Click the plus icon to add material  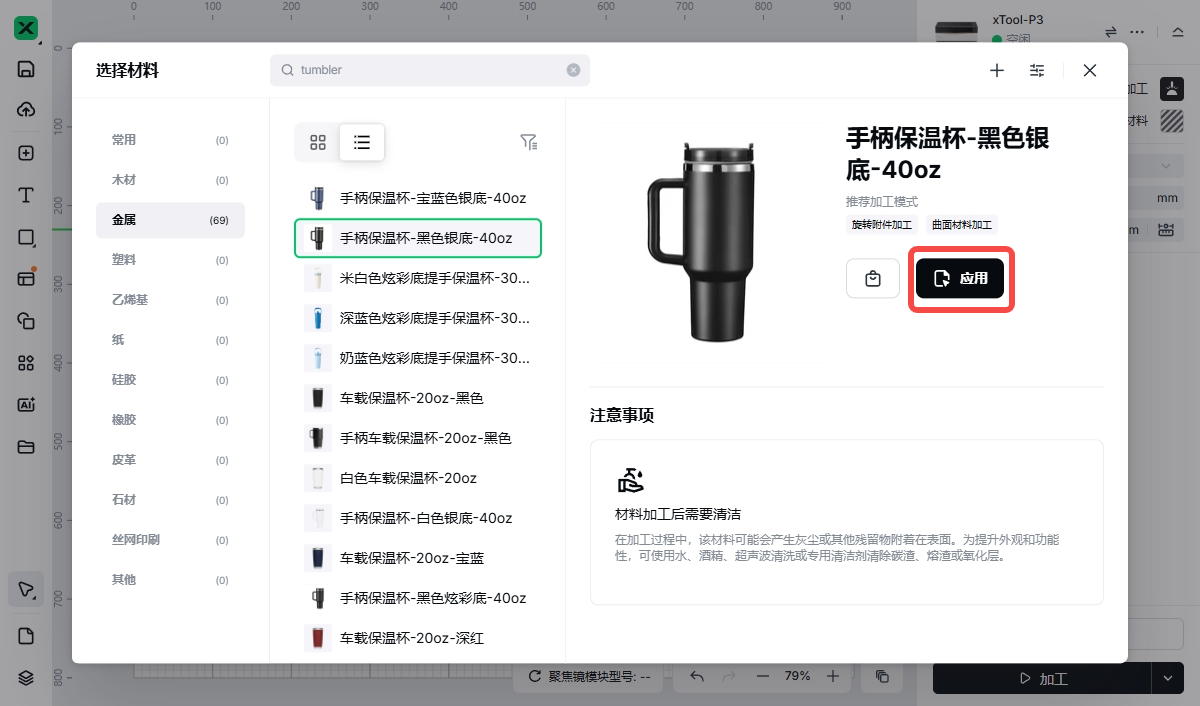pos(997,70)
